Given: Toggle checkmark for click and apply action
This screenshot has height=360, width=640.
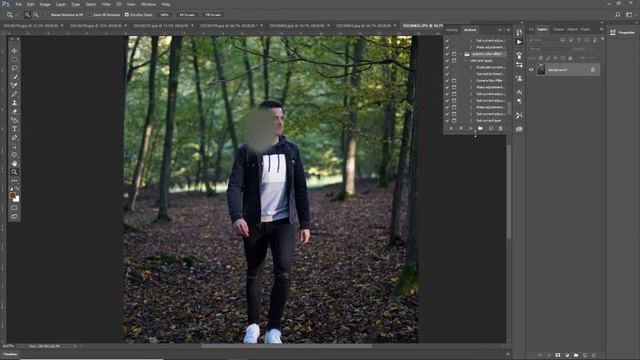Looking at the screenshot, I should click(447, 60).
